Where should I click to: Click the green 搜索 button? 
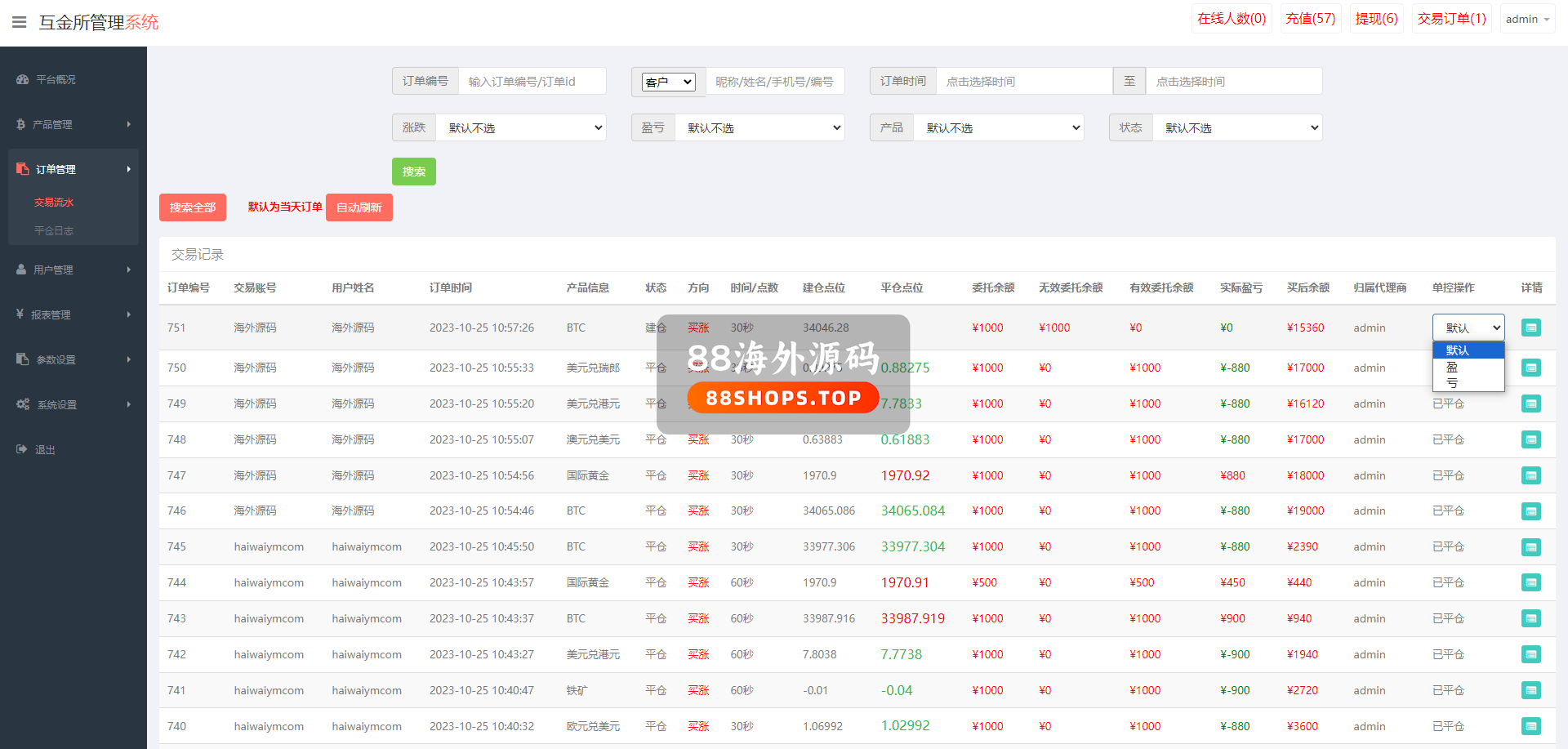point(413,172)
